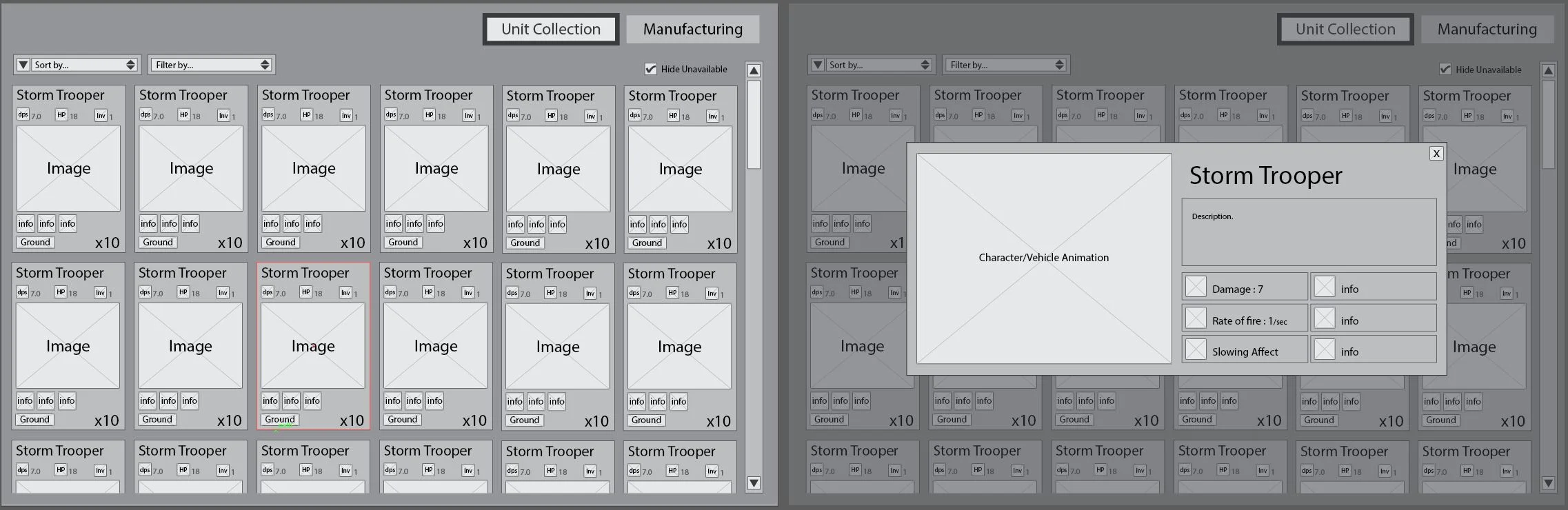The height and width of the screenshot is (510, 1568).
Task: Click info icon in the Damage row
Action: 1325,286
